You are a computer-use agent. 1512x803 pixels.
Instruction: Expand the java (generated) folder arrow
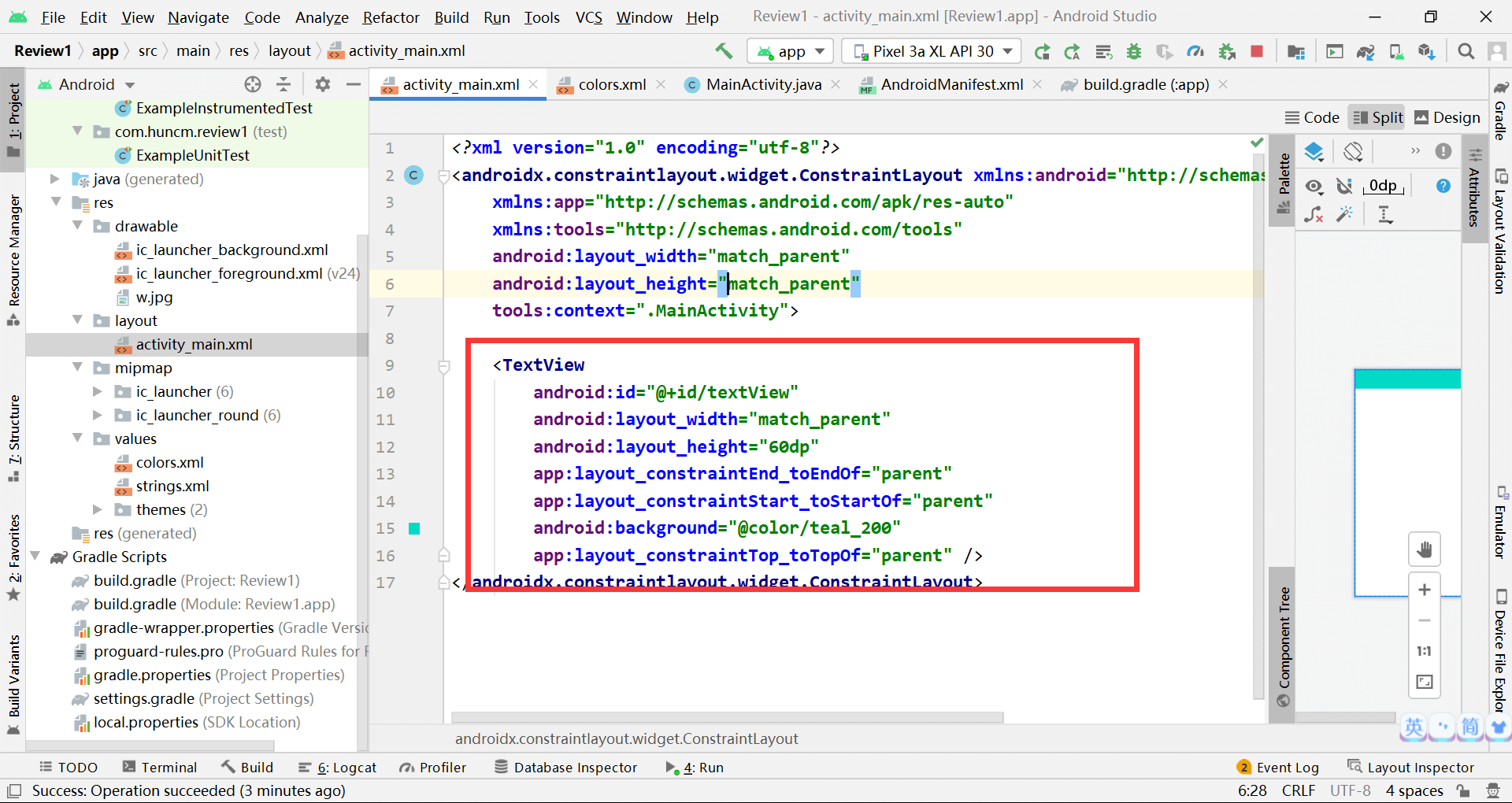click(x=55, y=179)
